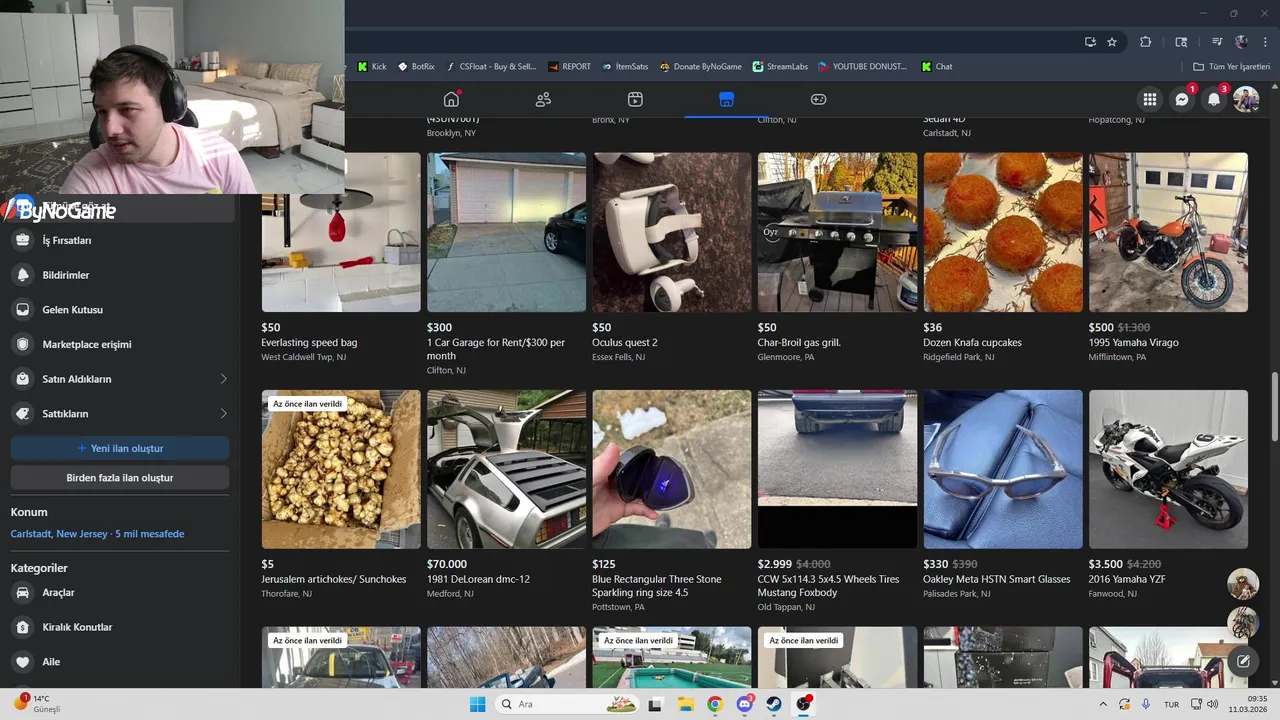Viewport: 1280px width, 720px height.
Task: Open CSFloat bookmark
Action: click(491, 67)
